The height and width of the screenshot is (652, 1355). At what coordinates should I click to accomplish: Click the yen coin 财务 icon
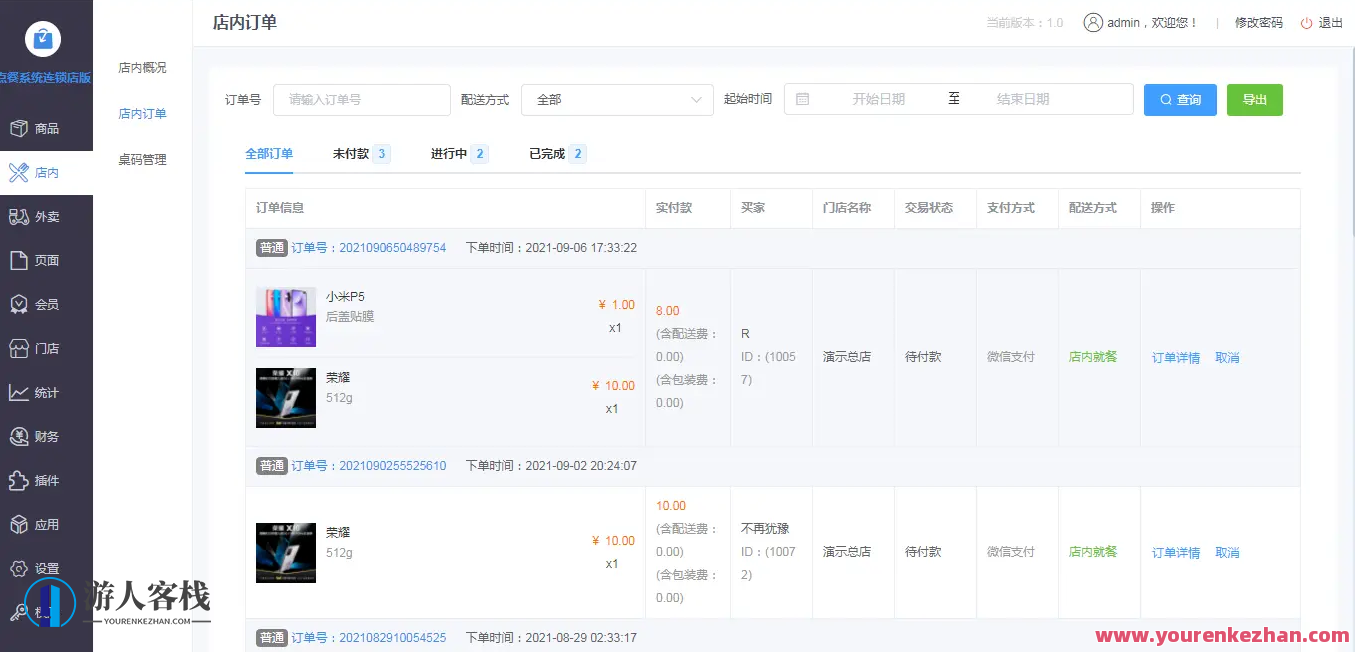(18, 436)
